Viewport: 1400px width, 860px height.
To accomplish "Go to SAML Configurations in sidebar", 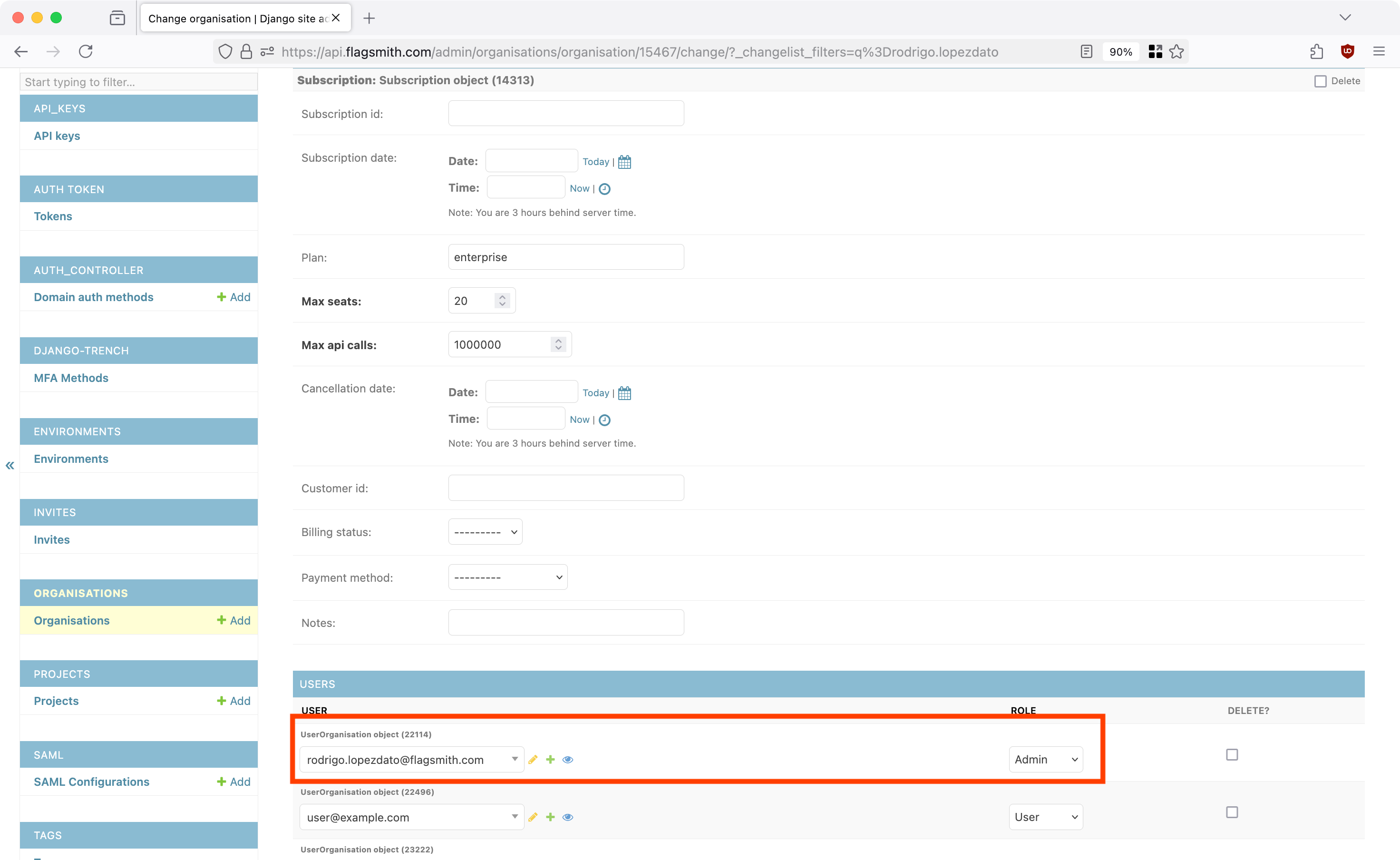I will point(92,782).
